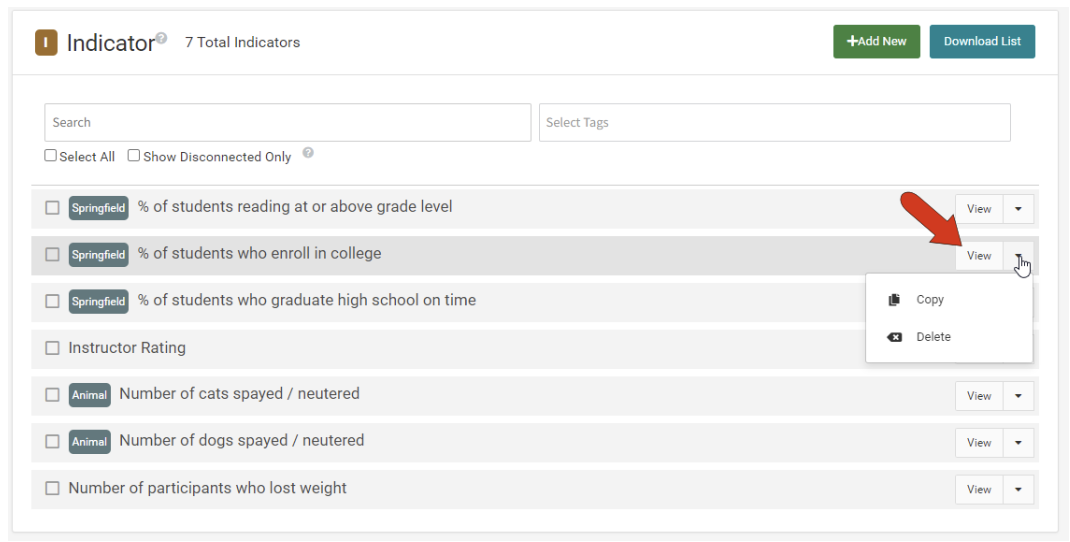Choose Delete from the open menu
This screenshot has height=542, width=1070.
(x=933, y=337)
